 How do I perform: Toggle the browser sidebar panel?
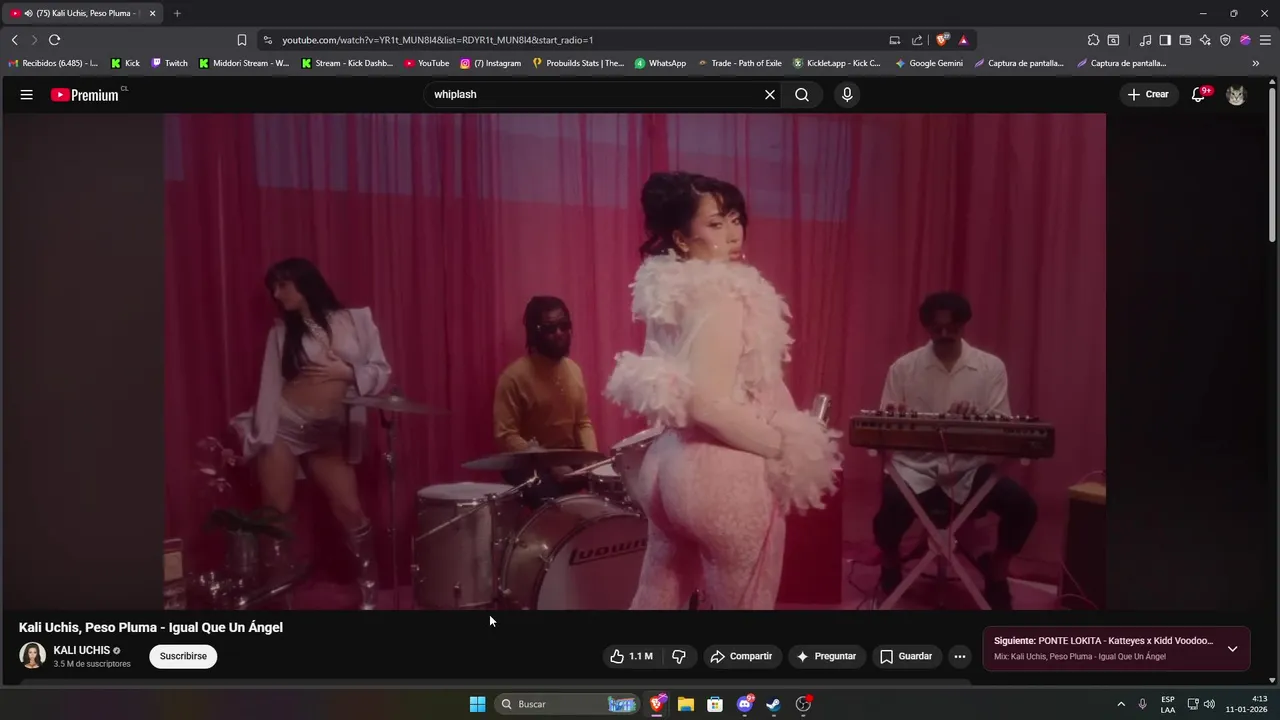click(x=1165, y=40)
